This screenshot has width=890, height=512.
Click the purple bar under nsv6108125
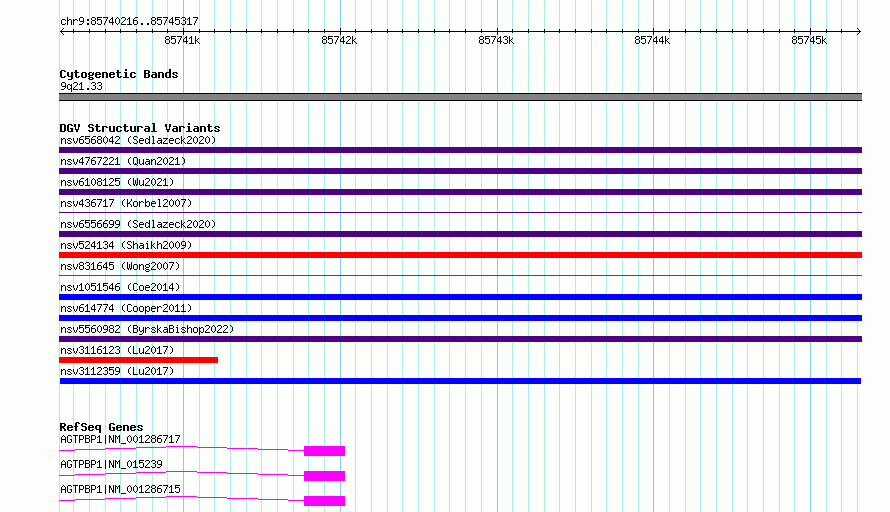pos(460,192)
